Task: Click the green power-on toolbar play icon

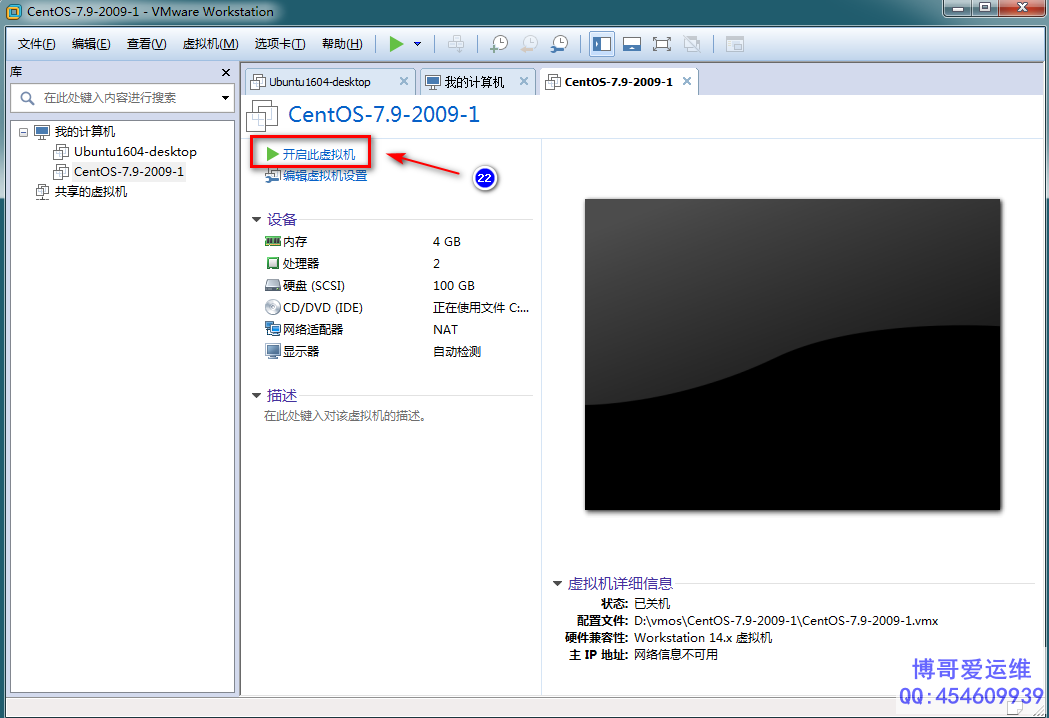Action: tap(397, 44)
